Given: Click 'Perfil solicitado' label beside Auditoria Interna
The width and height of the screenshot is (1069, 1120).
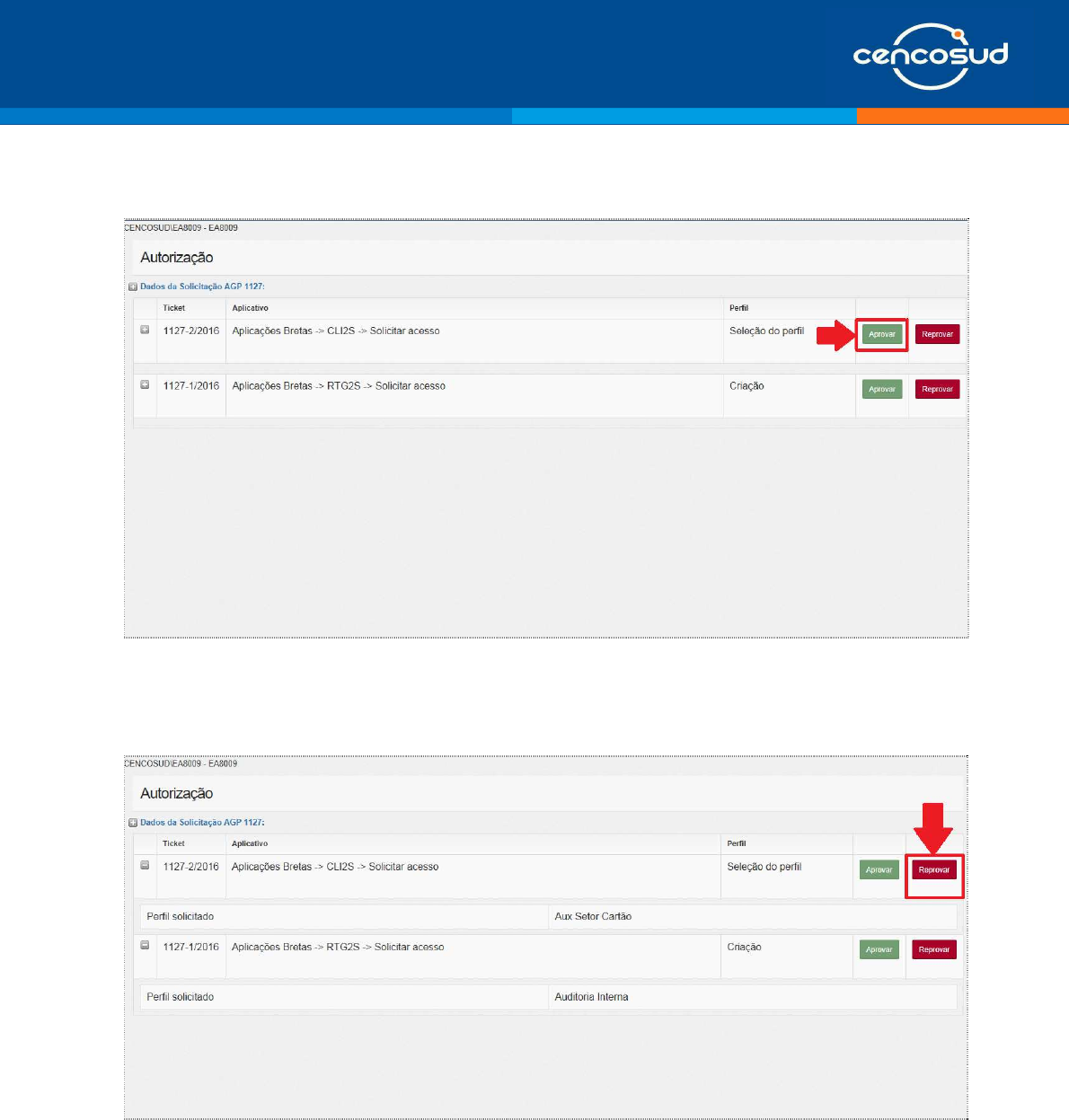Looking at the screenshot, I should click(181, 997).
